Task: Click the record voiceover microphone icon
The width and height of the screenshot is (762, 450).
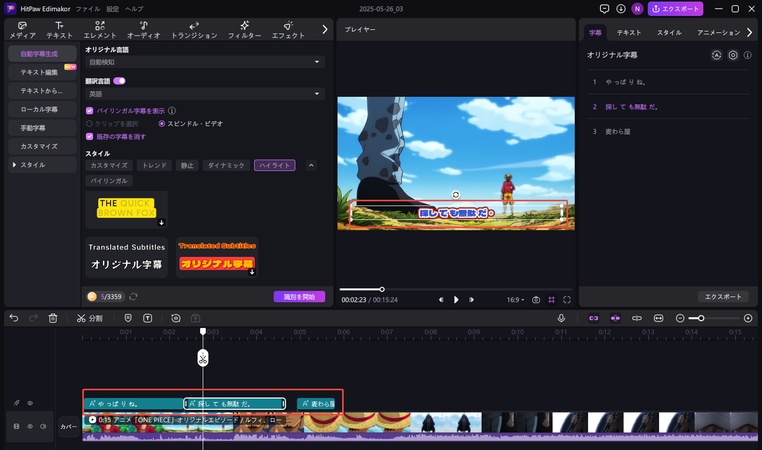Action: tap(561, 318)
